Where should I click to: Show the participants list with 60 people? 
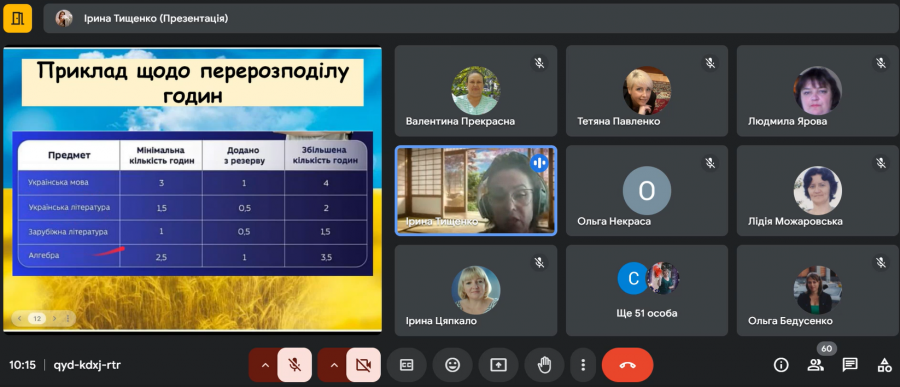(815, 365)
